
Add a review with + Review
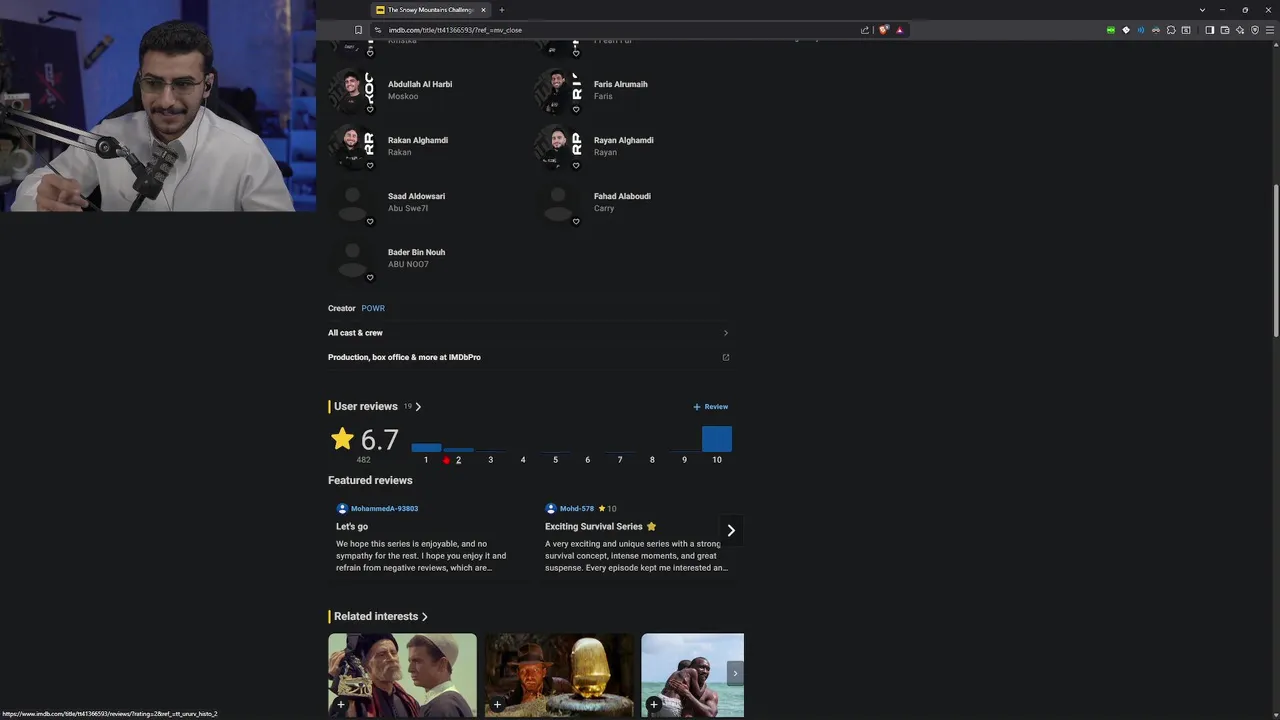(x=711, y=407)
